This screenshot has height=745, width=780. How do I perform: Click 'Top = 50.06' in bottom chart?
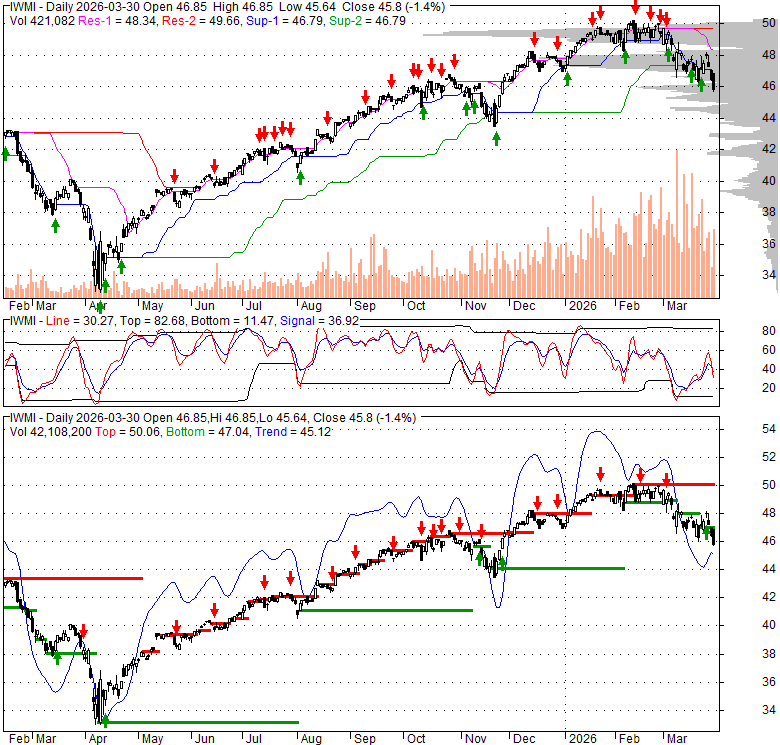tap(128, 432)
